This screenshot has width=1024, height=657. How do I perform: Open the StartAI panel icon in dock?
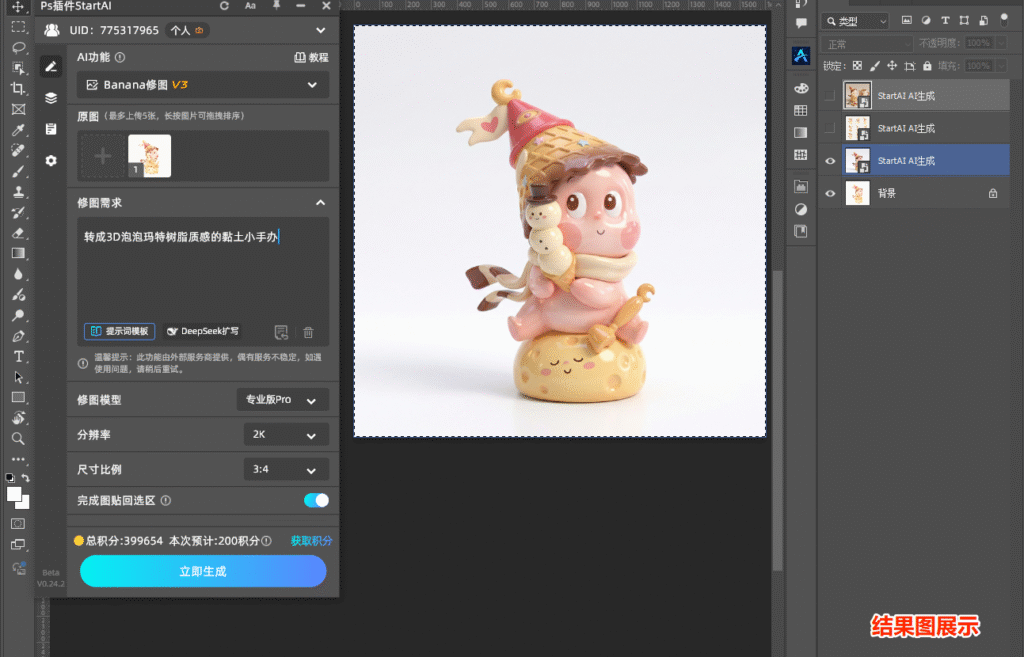pyautogui.click(x=801, y=56)
